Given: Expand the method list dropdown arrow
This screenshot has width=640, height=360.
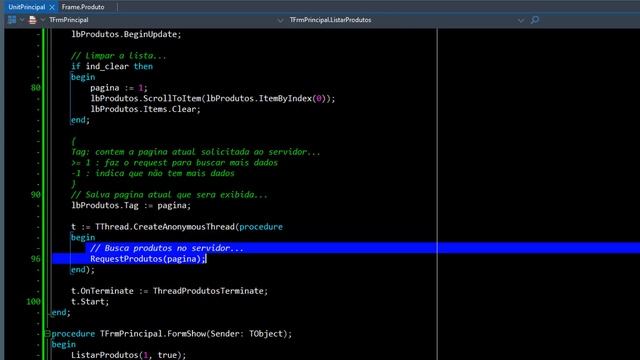Looking at the screenshot, I should 521,20.
